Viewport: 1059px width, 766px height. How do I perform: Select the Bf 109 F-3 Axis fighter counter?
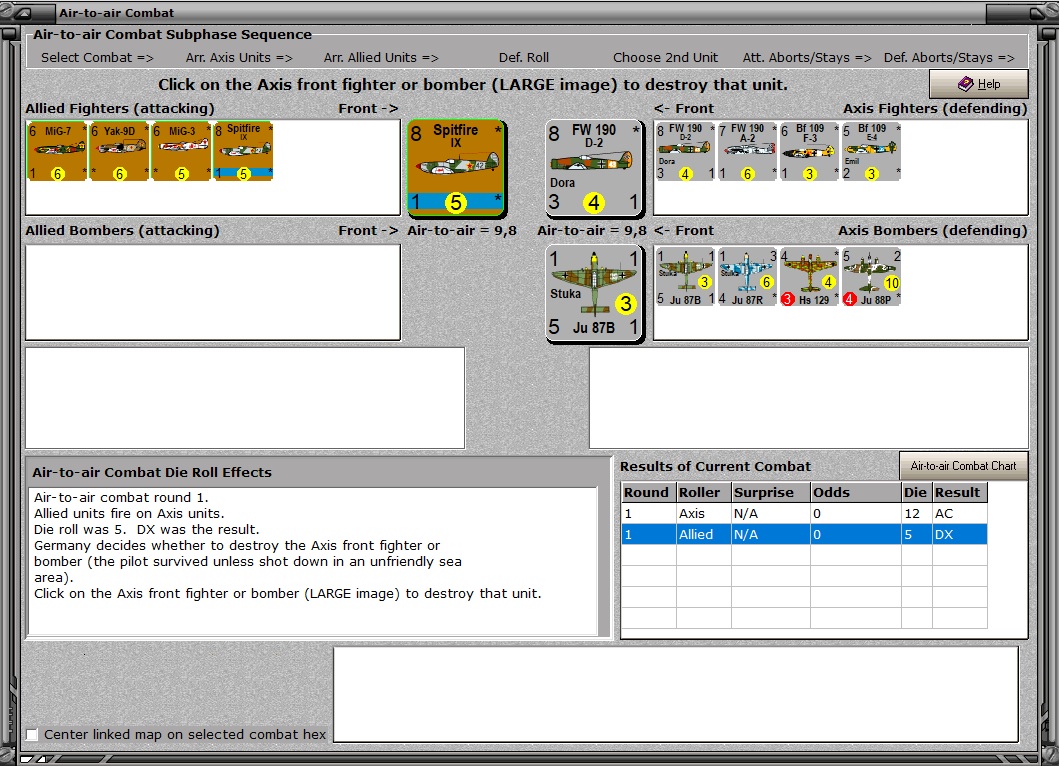coord(809,151)
